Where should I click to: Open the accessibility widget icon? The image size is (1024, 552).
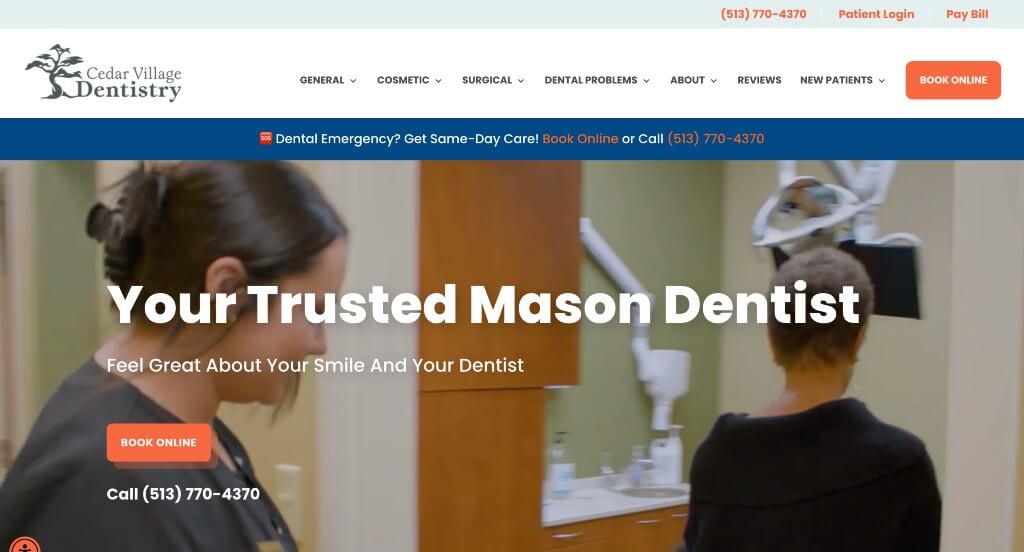[24, 545]
